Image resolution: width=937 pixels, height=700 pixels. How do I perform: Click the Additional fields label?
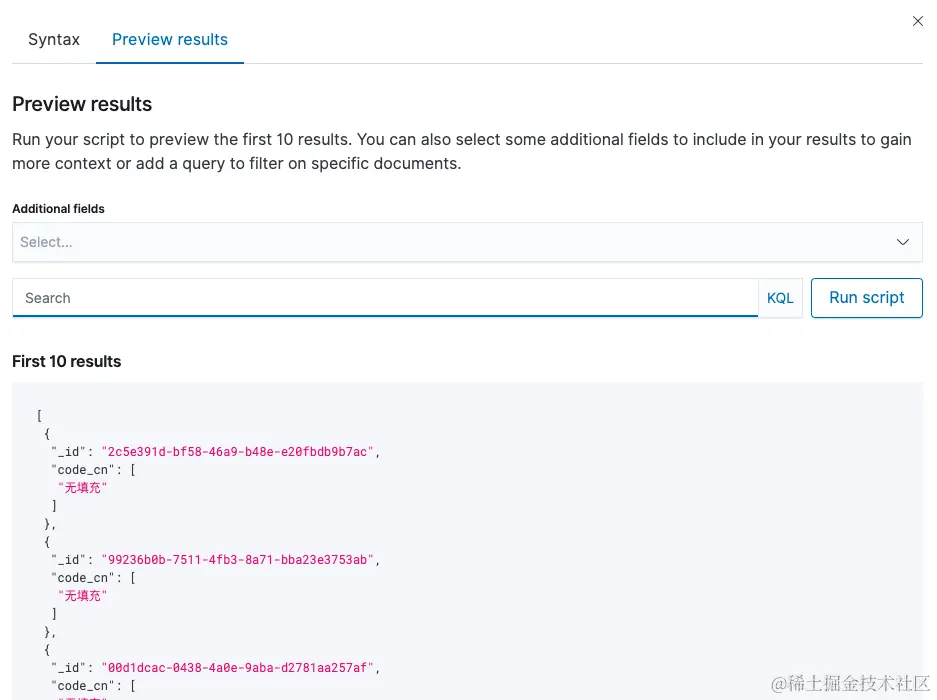tap(58, 209)
